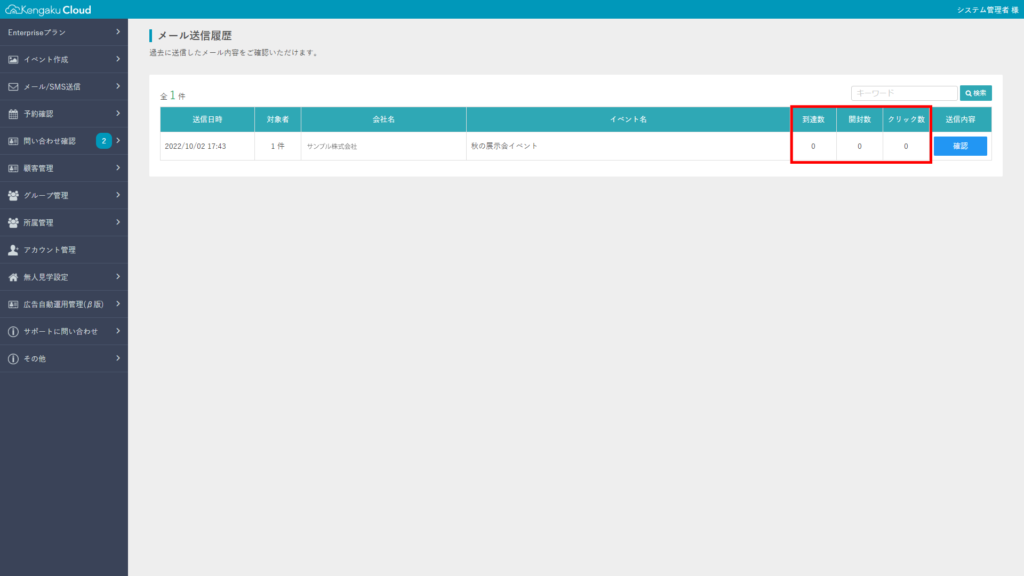Viewport: 1024px width, 576px height.
Task: Click the 送信日時 column header
Action: coord(207,120)
